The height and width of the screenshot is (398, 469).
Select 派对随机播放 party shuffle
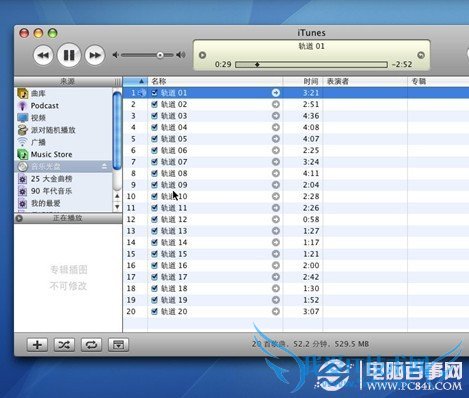(64, 130)
